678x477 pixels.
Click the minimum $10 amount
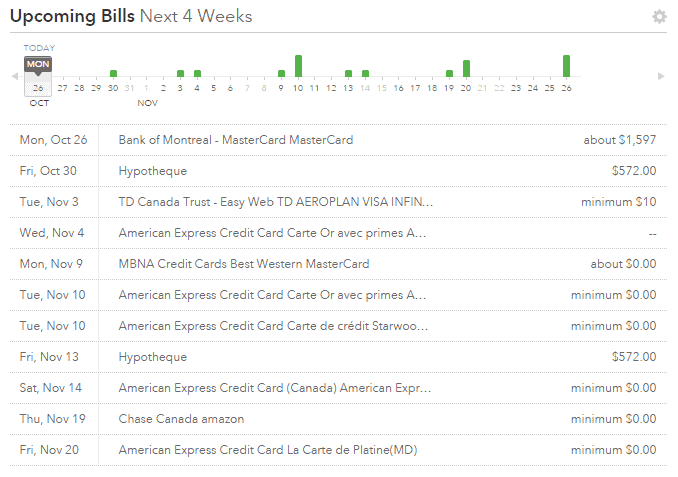coord(619,202)
